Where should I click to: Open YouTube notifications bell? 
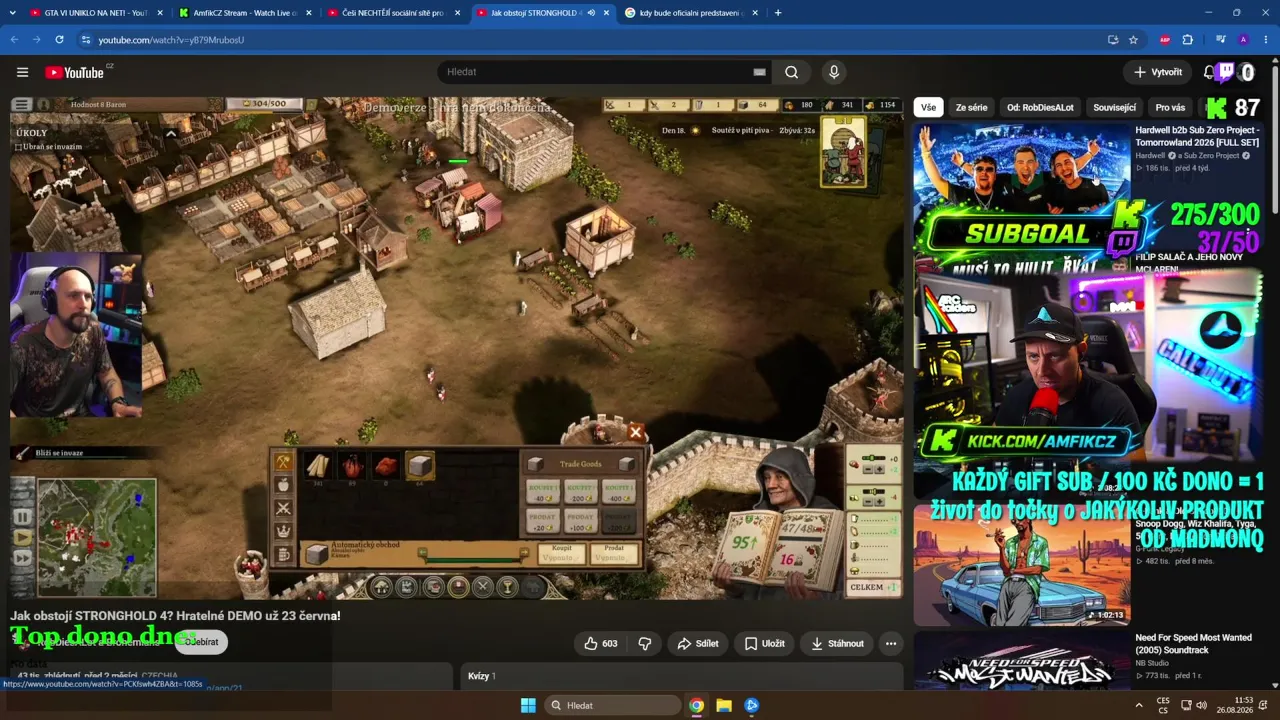1208,72
